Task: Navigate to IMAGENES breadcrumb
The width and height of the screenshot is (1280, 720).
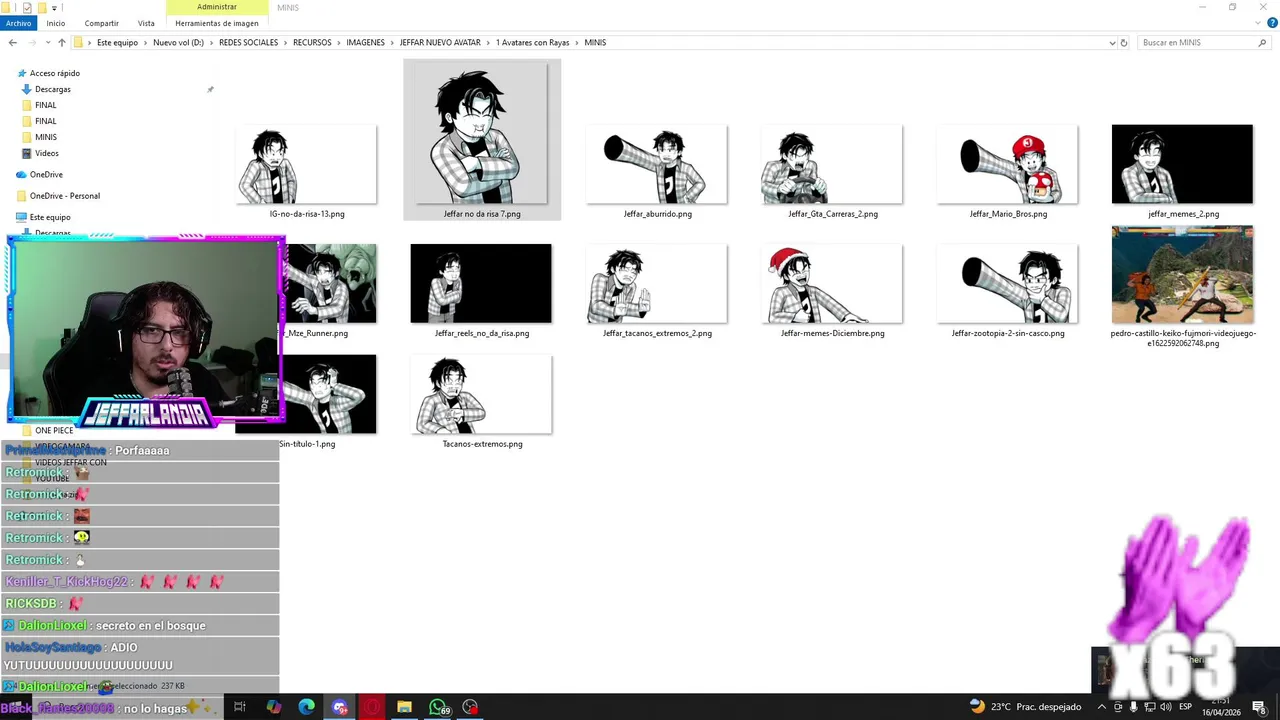Action: 365,43
